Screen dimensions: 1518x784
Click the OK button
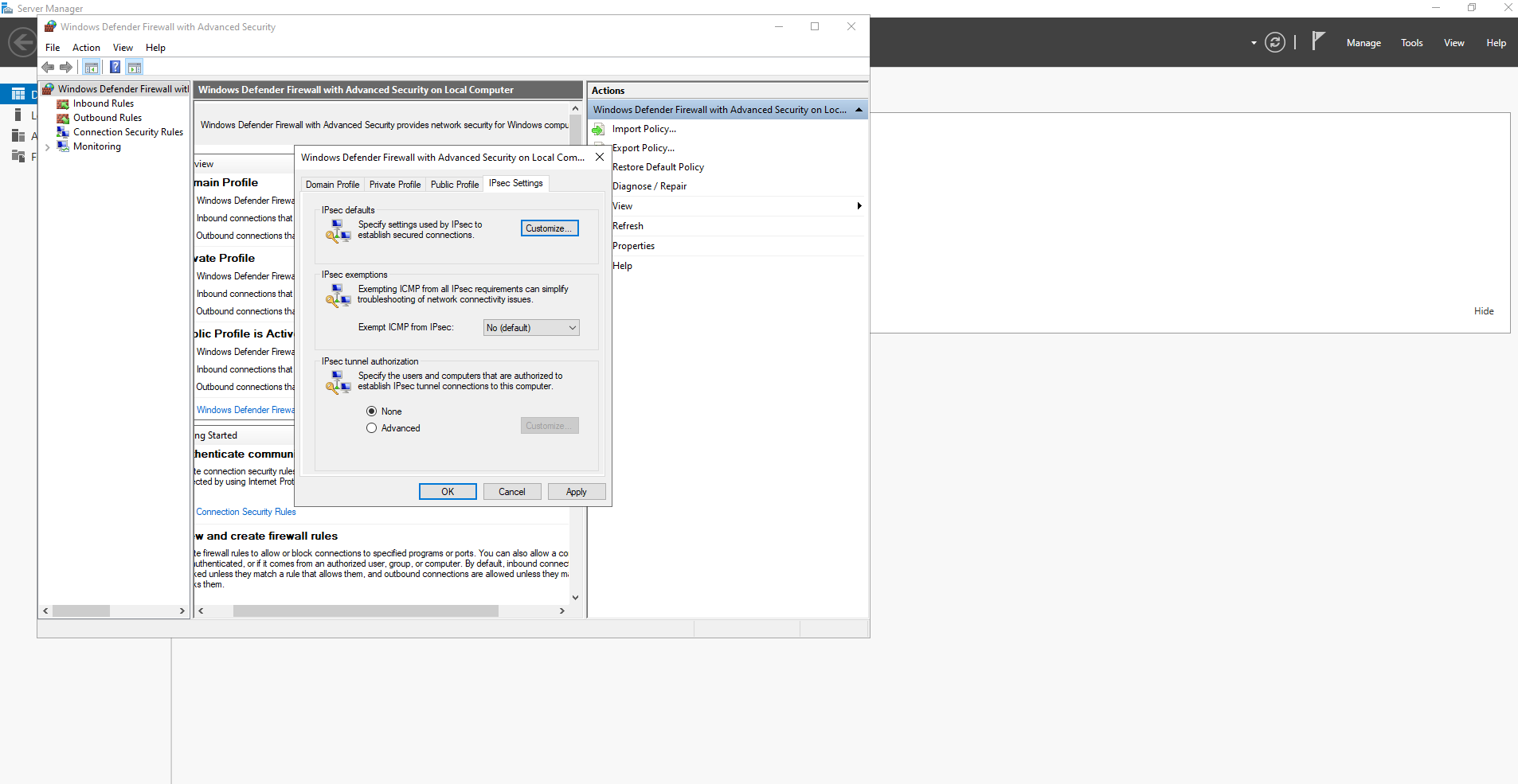click(x=448, y=492)
